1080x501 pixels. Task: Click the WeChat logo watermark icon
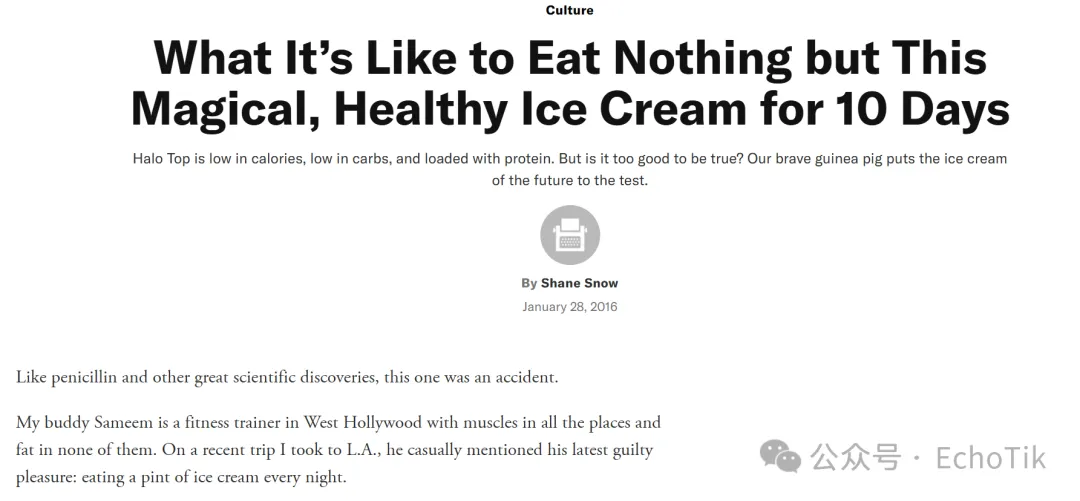[780, 457]
